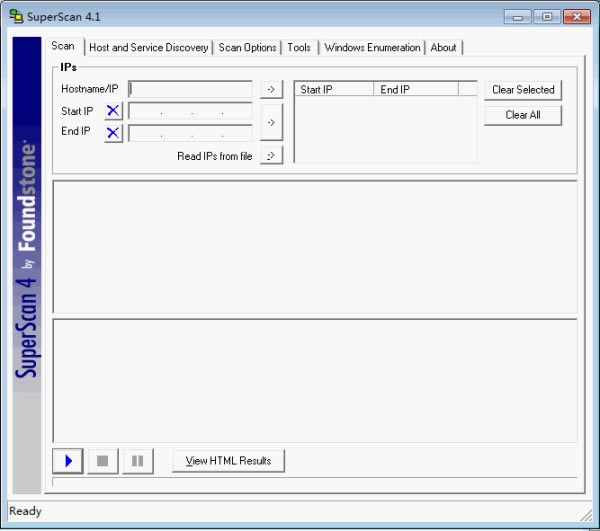Clear the End IP field with X icon
Viewport: 600px width, 531px height.
tap(113, 133)
